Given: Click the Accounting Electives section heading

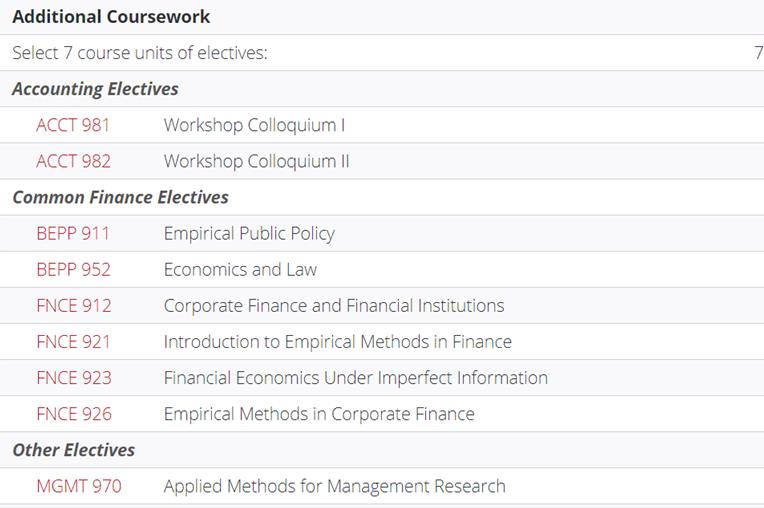Looking at the screenshot, I should coord(96,89).
